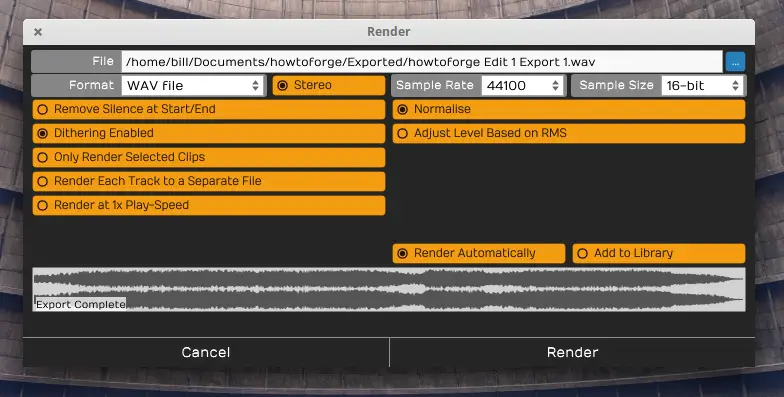Screen dimensions: 784x397
Task: Enable Only Render Selected Clips
Action: click(208, 158)
